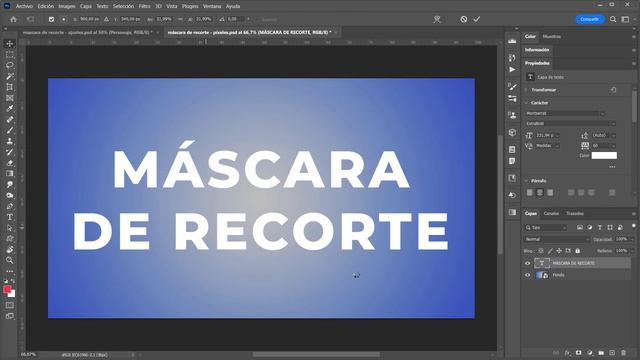Select the Rectangular Marquee tool
Image resolution: width=640 pixels, height=360 pixels.
pos(10,55)
